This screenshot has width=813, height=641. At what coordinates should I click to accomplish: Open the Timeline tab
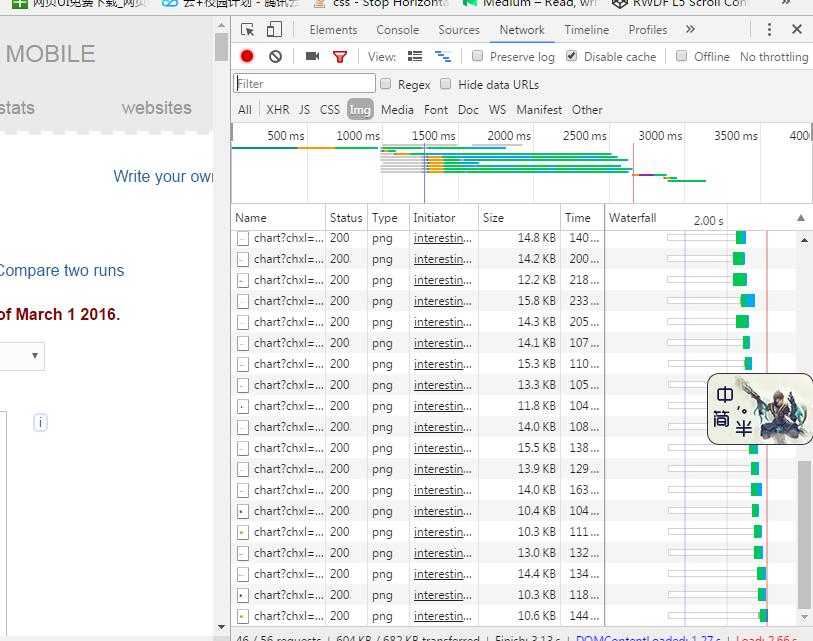[x=586, y=30]
